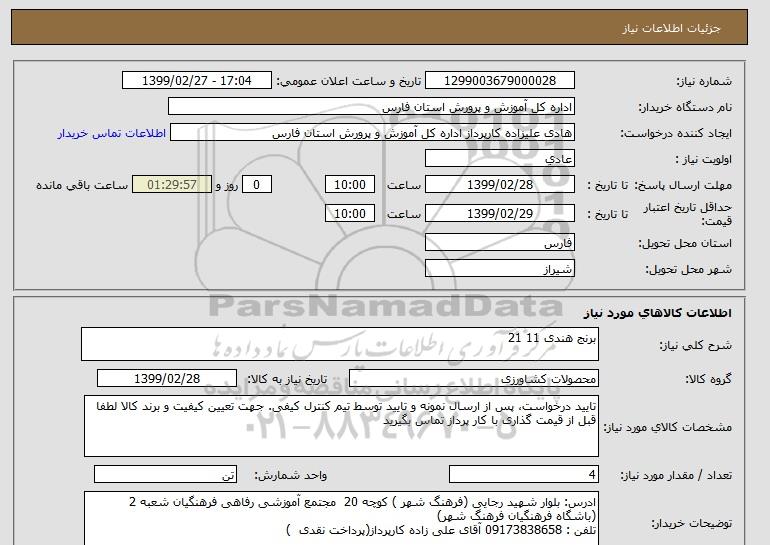Image resolution: width=770 pixels, height=545 pixels.
Task: Click the response deadline time 10:00 field
Action: pyautogui.click(x=350, y=185)
